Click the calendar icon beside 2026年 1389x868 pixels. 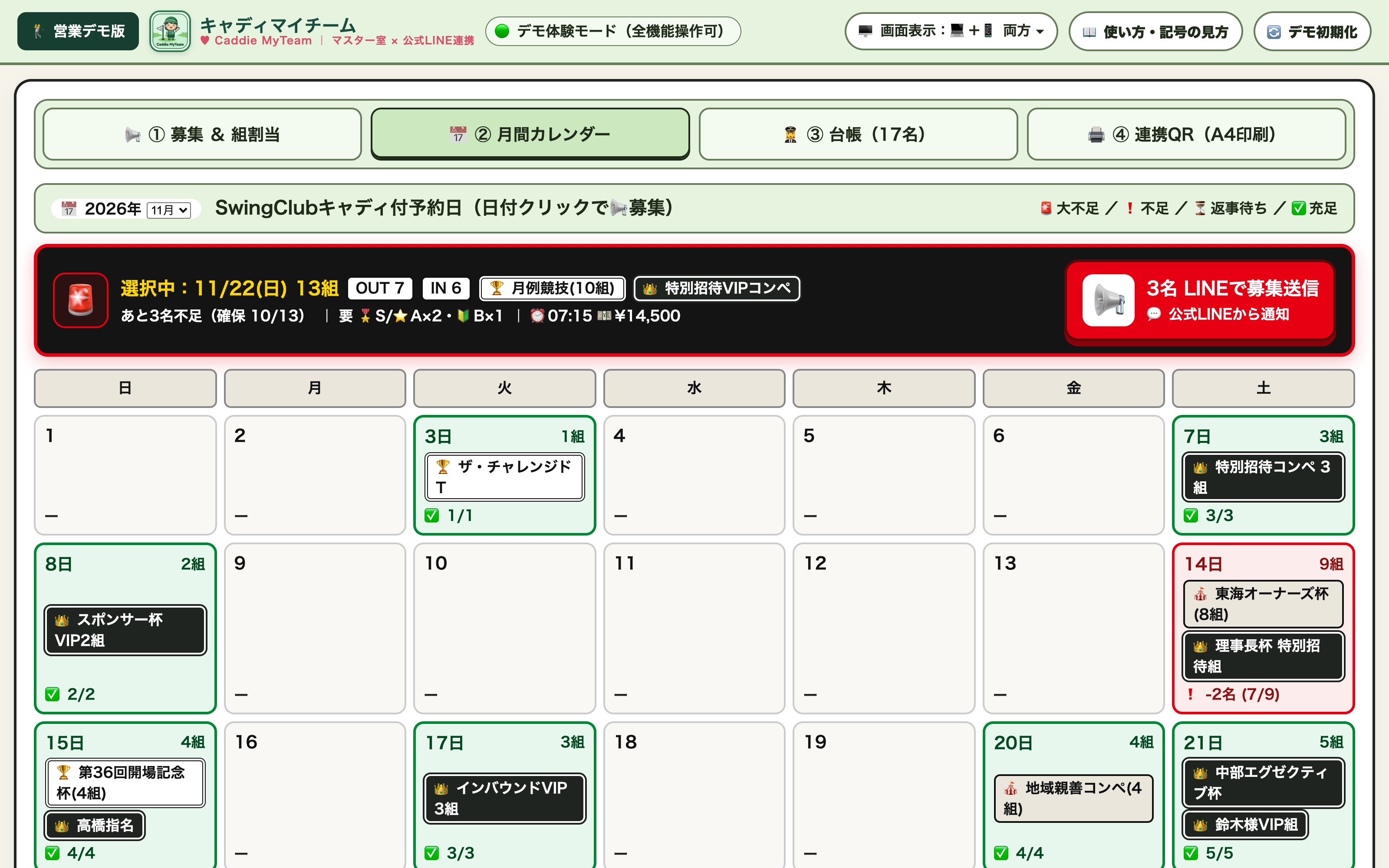tap(69, 209)
